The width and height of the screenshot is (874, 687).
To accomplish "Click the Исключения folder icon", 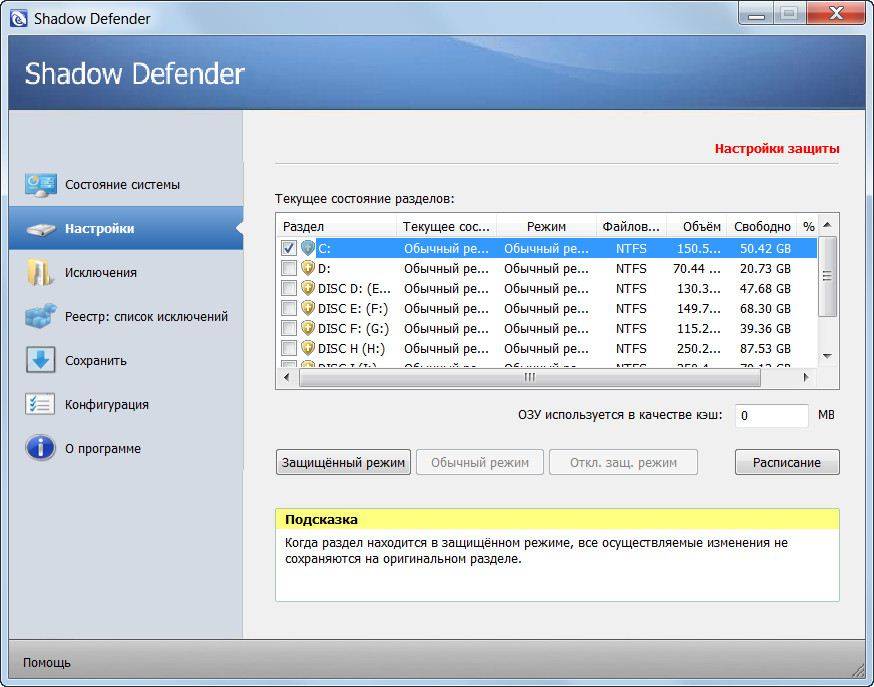I will (x=40, y=272).
